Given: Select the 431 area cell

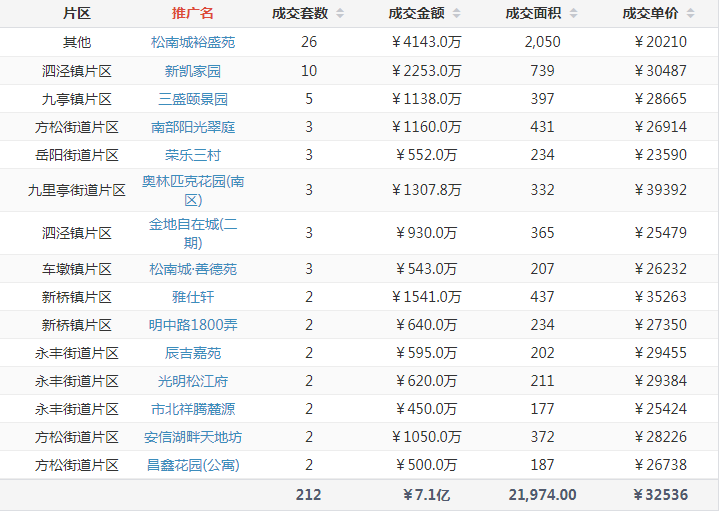Looking at the screenshot, I should pos(542,127).
